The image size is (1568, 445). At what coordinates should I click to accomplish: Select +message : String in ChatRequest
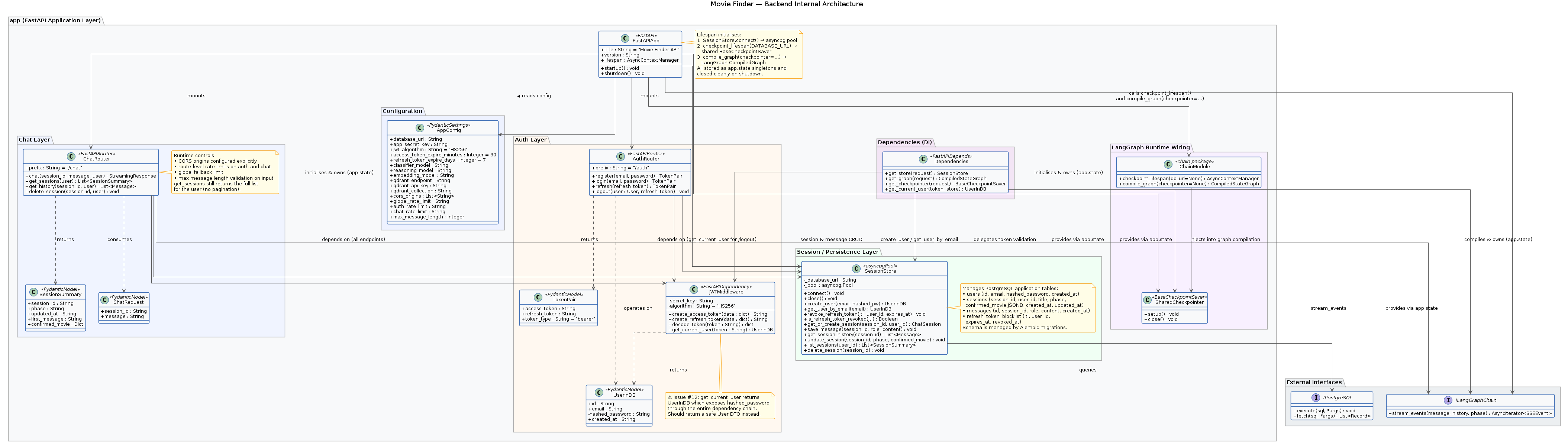pos(122,316)
